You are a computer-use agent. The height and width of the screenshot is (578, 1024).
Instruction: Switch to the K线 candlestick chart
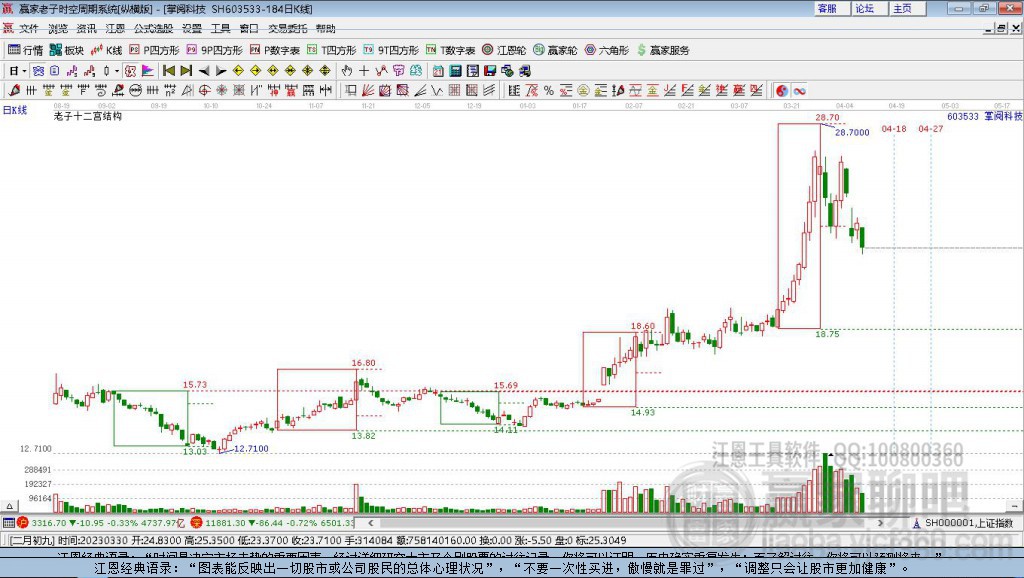106,50
